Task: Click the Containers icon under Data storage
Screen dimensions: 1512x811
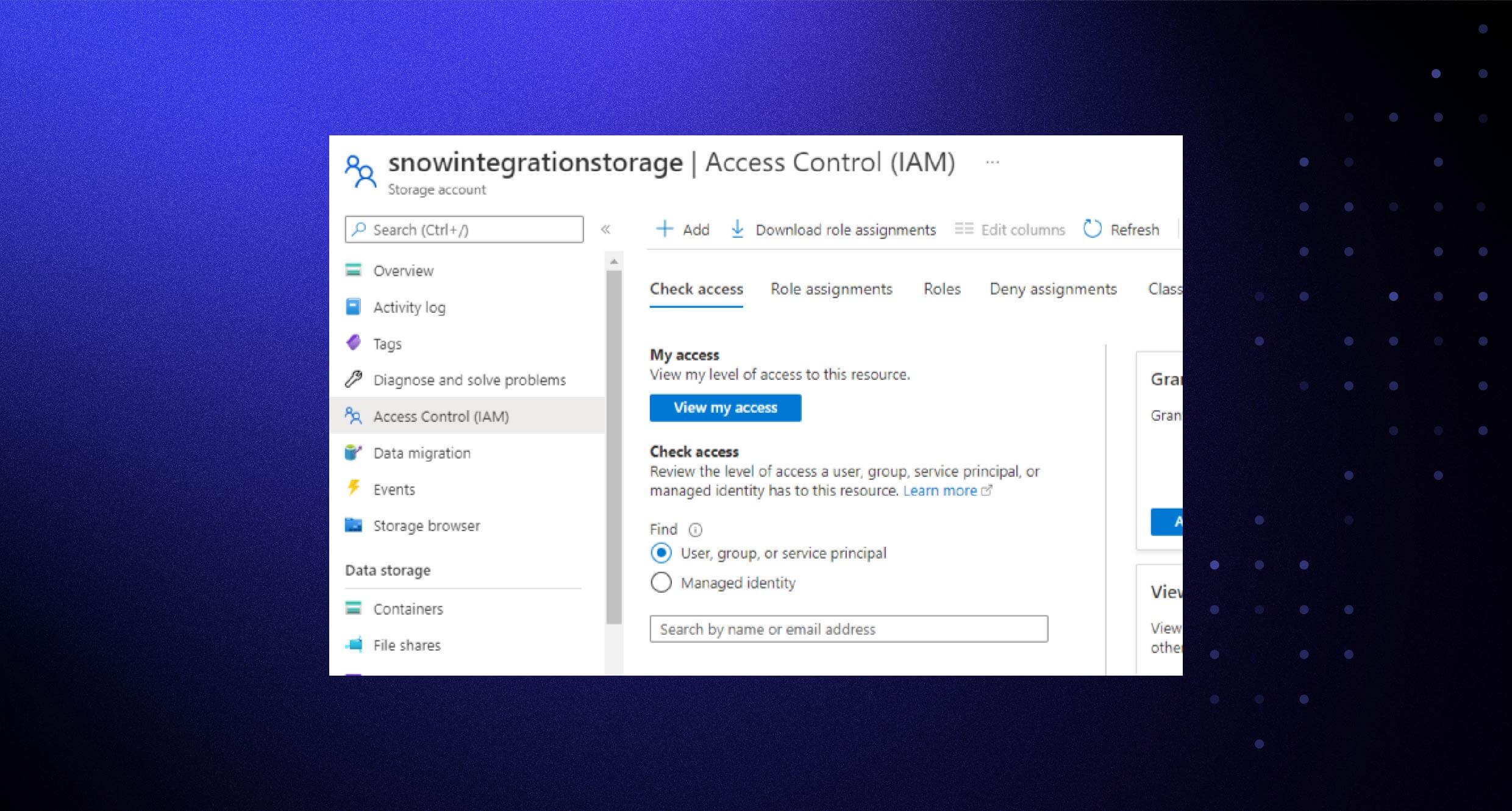Action: [355, 608]
